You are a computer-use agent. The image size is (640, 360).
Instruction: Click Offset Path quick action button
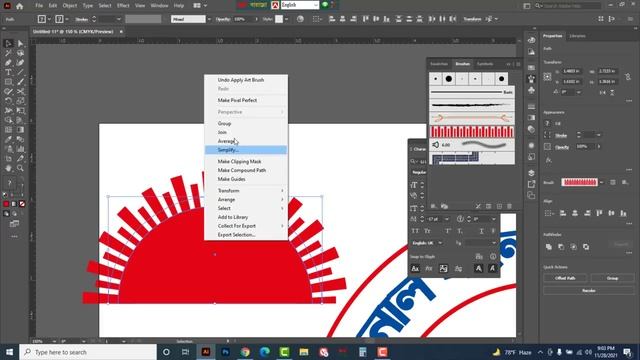tap(565, 278)
